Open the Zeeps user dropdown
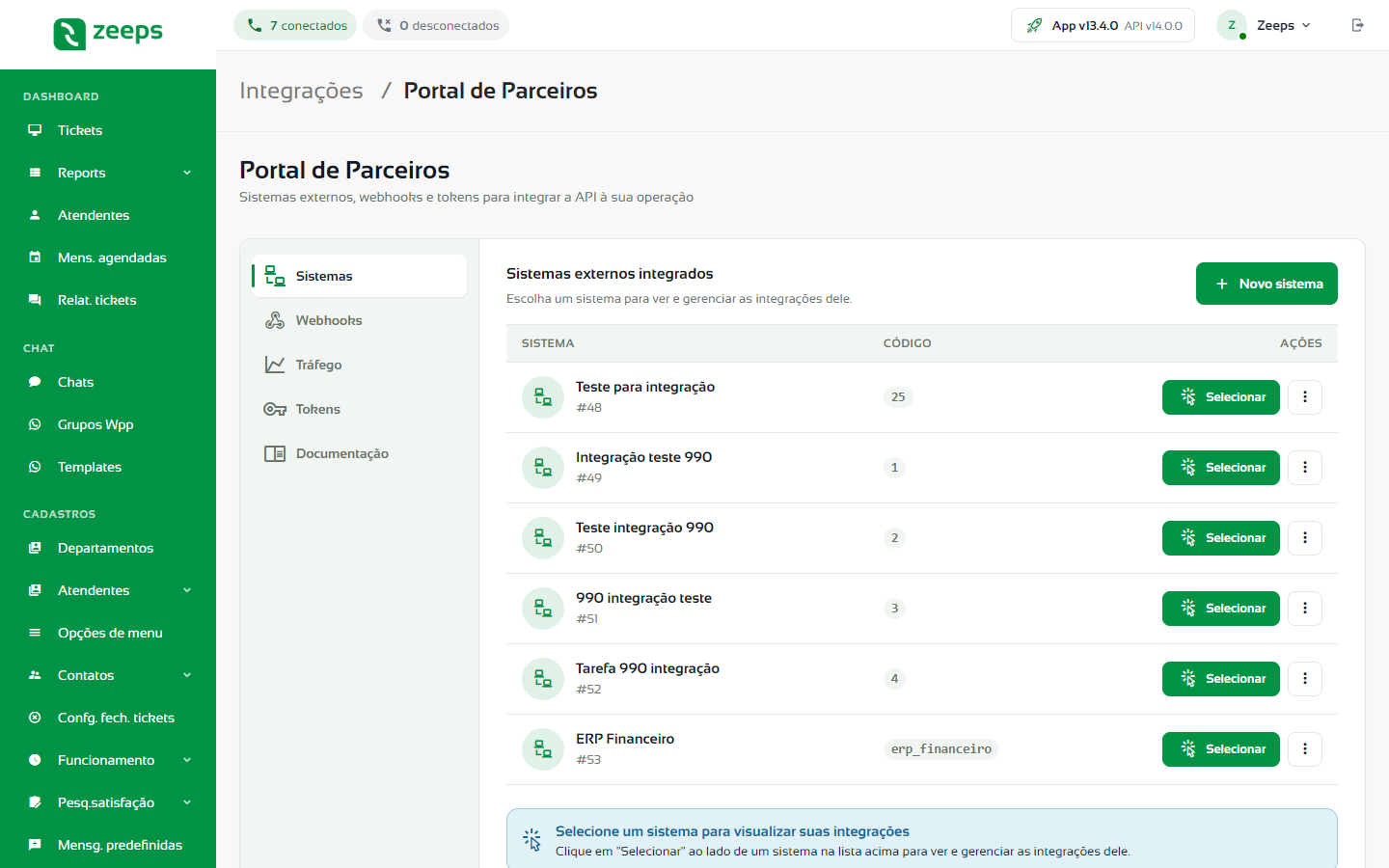 (1265, 25)
